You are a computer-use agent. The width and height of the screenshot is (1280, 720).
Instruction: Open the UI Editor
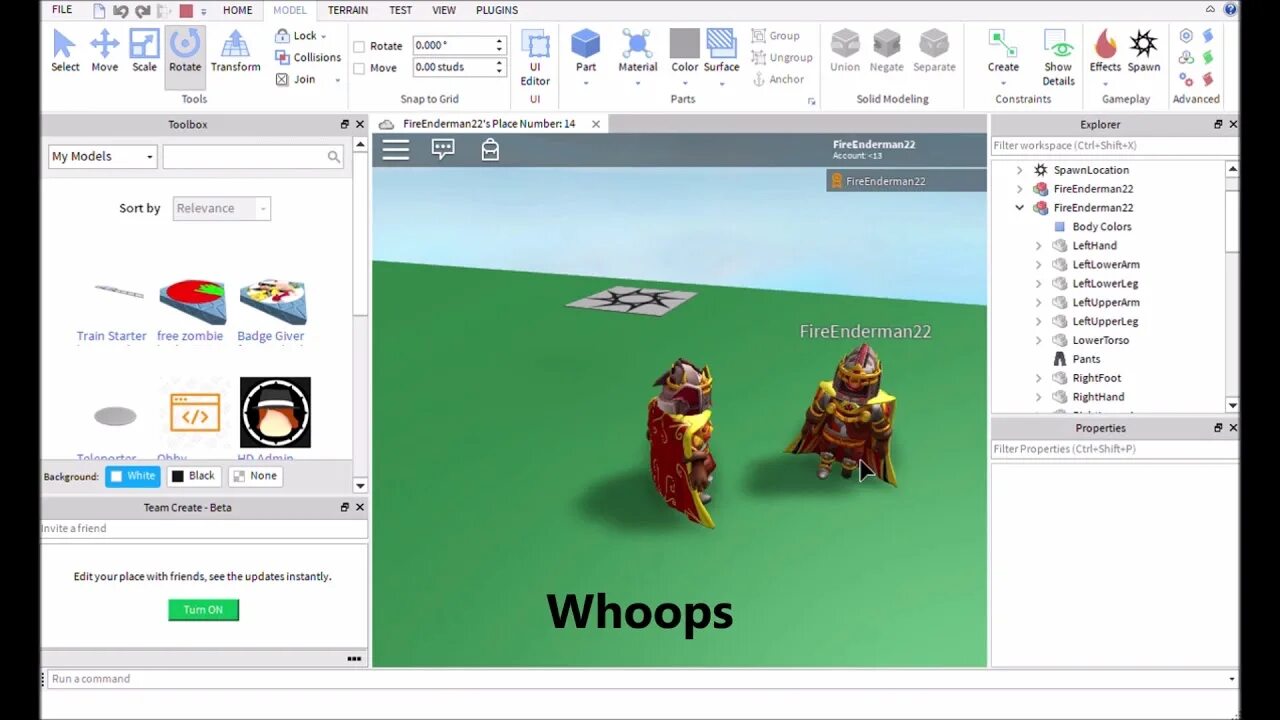click(x=535, y=58)
